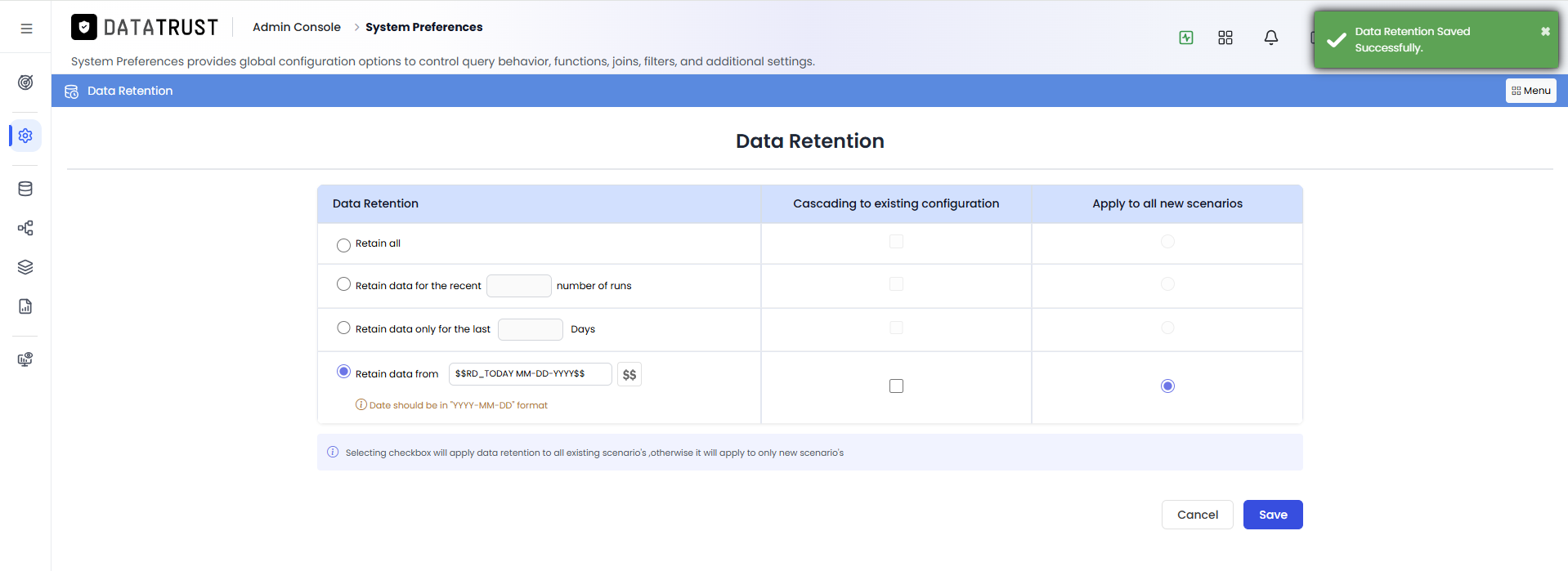Viewport: 1568px width, 571px height.
Task: Click the Cascading to existing configuration header
Action: (896, 203)
